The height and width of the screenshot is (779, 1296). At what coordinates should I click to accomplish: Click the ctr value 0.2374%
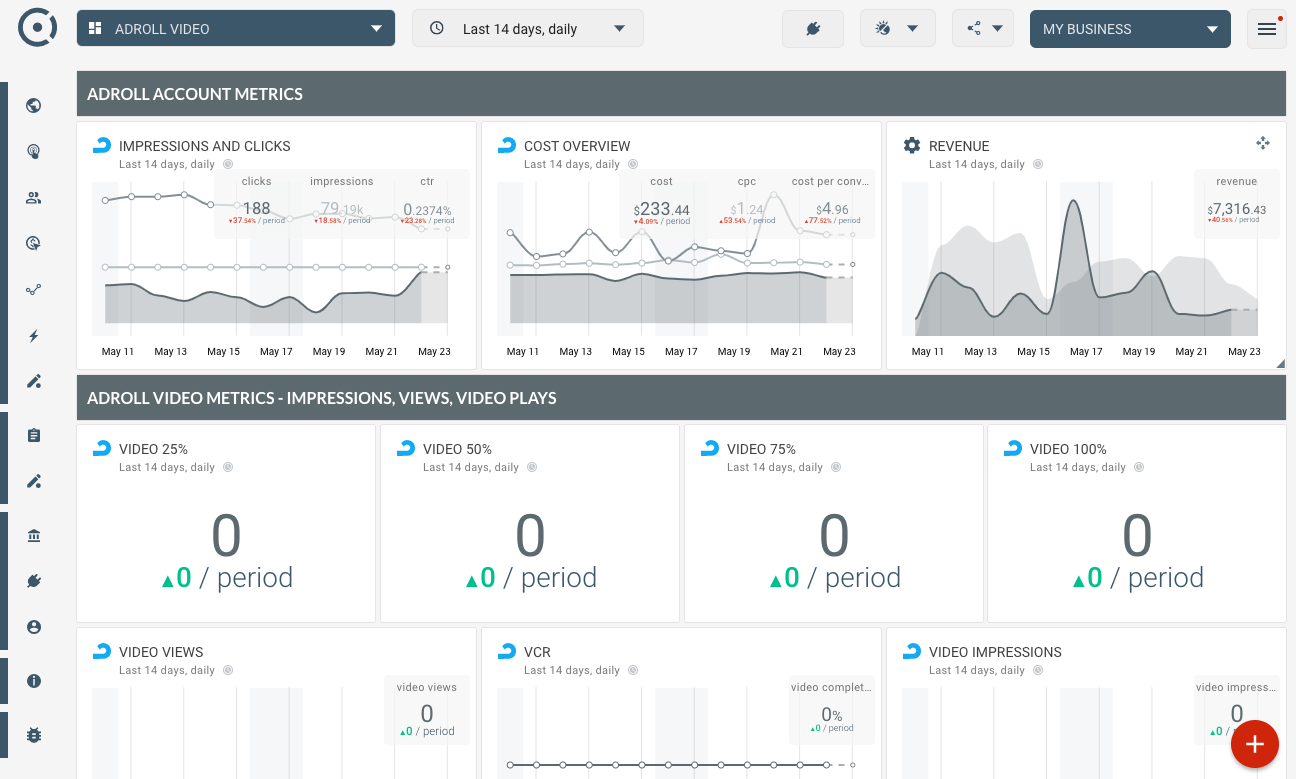coord(427,210)
